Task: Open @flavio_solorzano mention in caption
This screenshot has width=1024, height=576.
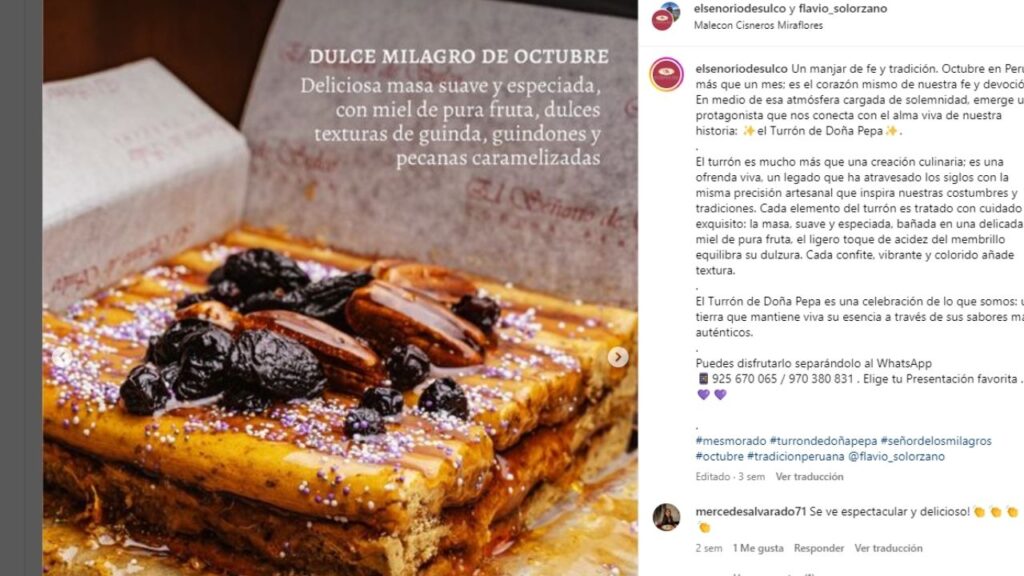Action: [896, 456]
